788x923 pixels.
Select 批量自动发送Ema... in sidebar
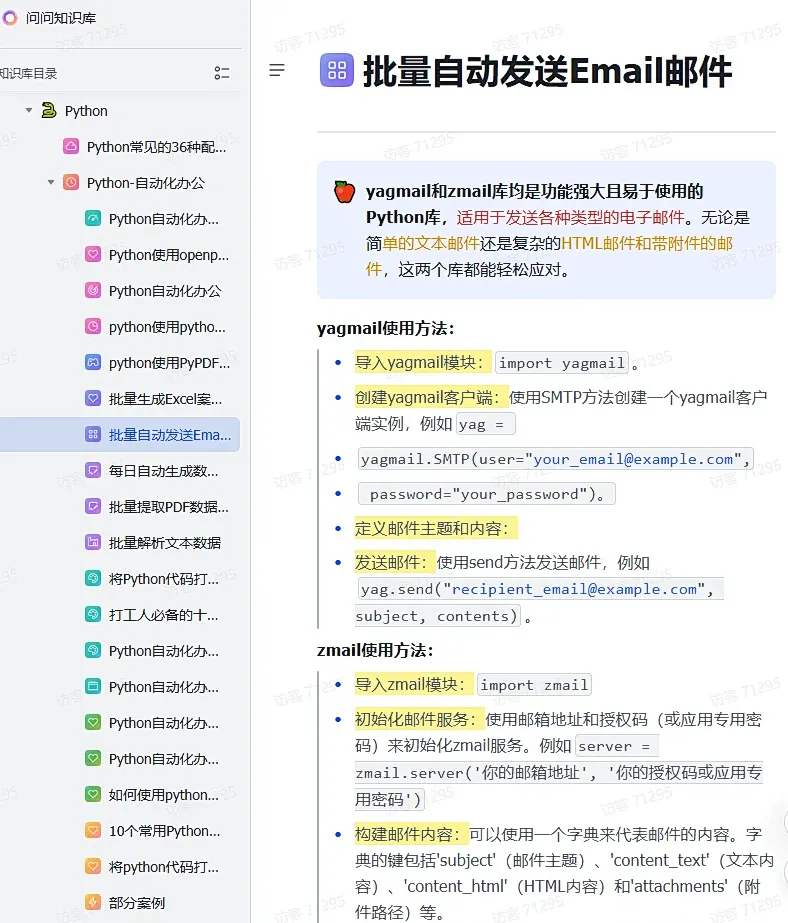click(170, 435)
